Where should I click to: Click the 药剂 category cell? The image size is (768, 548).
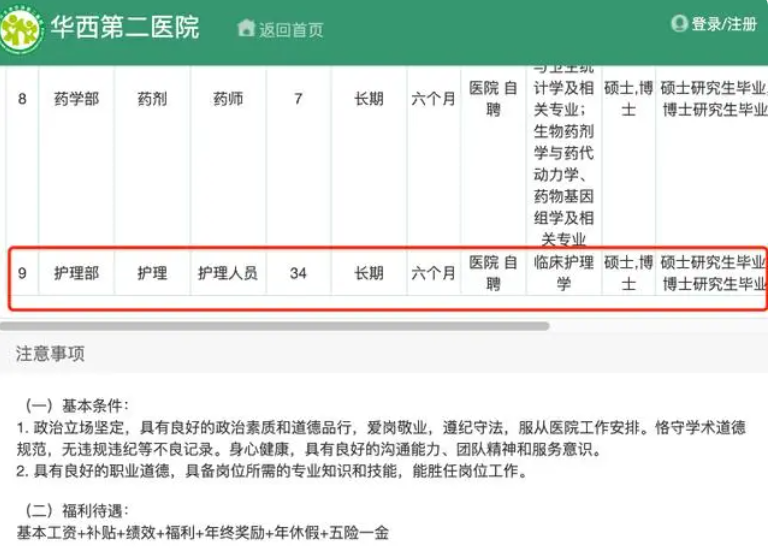pos(152,99)
